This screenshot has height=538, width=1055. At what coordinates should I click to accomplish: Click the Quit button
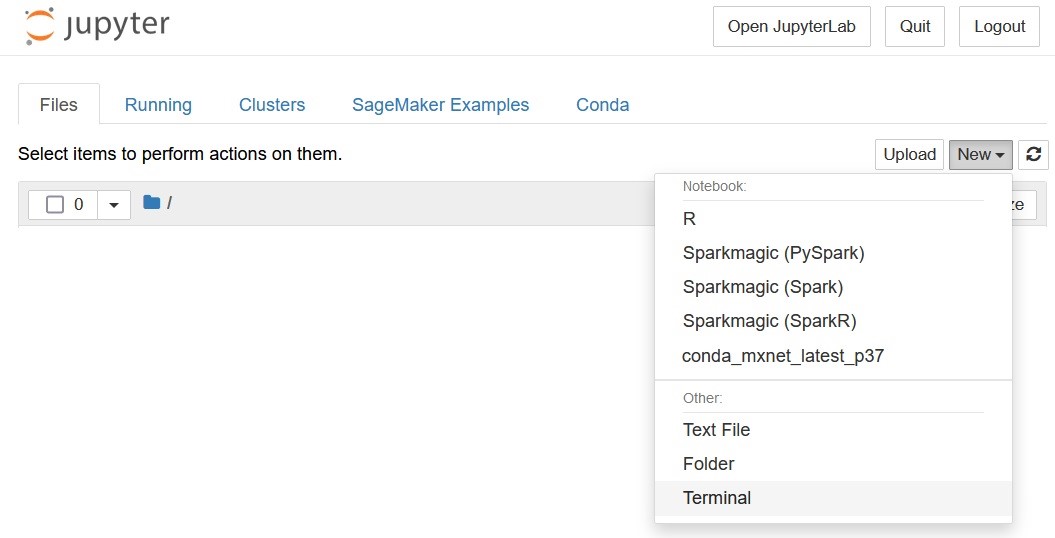[x=914, y=26]
